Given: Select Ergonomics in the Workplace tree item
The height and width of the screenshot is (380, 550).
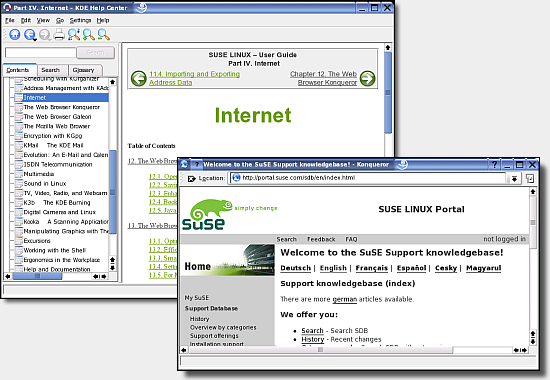Looking at the screenshot, I should click(x=62, y=260).
